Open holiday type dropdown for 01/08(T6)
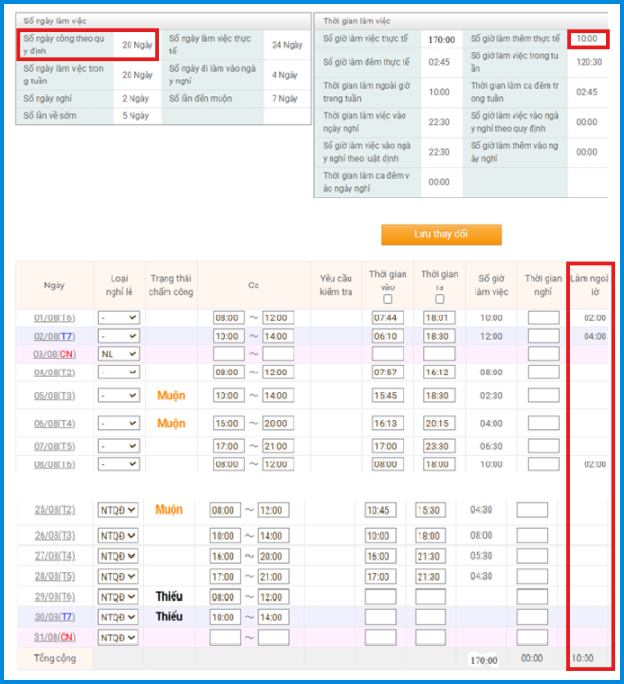624x684 pixels. pyautogui.click(x=118, y=318)
